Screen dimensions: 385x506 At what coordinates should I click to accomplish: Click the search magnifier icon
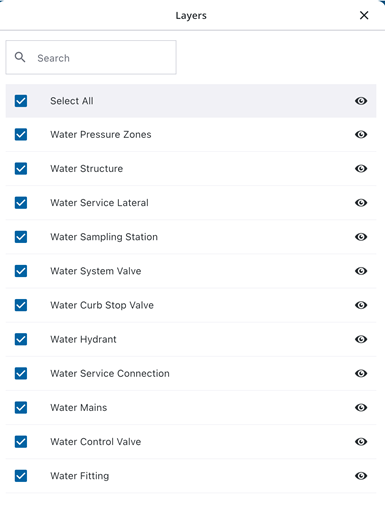click(x=20, y=57)
